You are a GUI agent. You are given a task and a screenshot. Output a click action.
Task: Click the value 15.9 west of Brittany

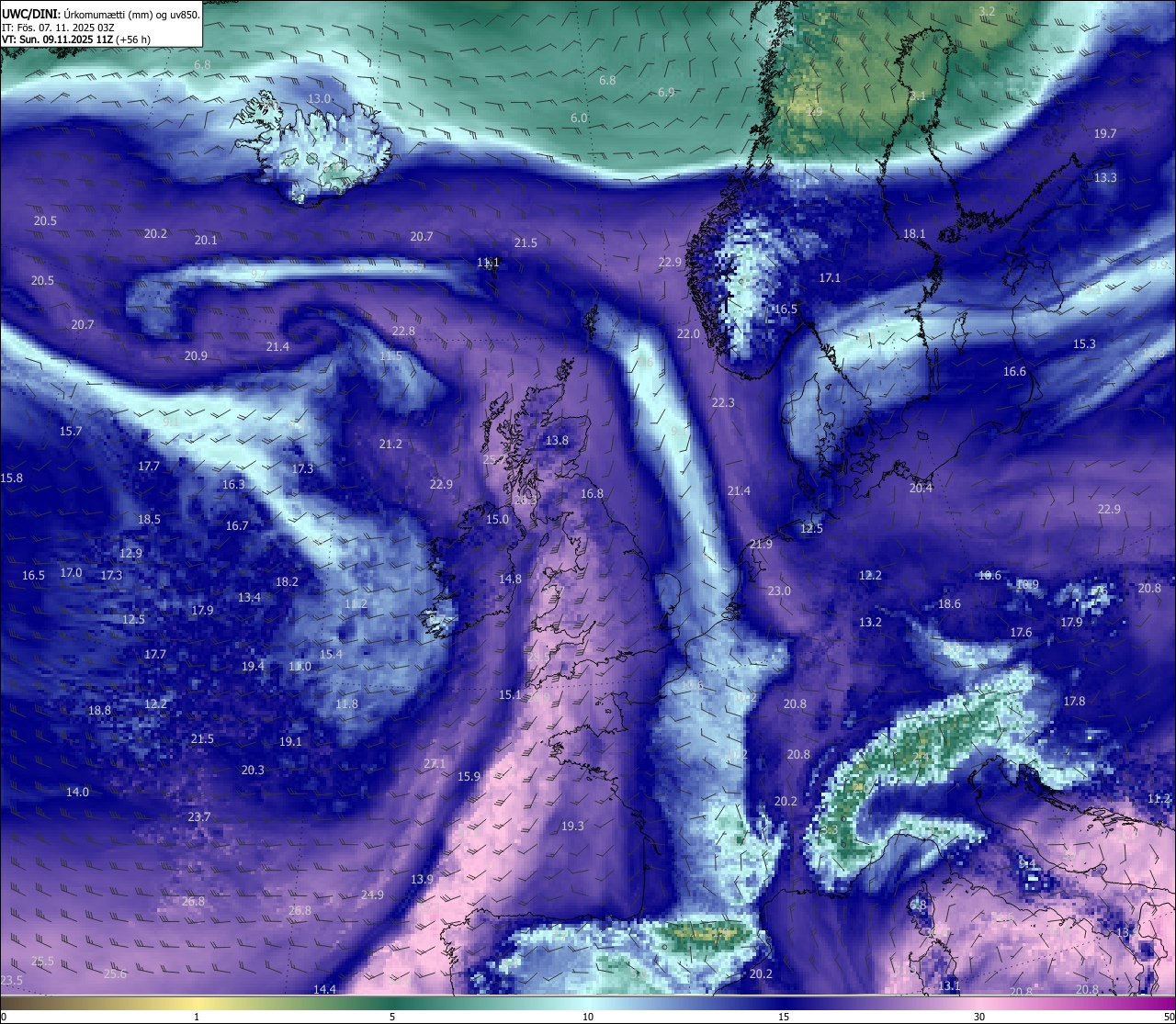tap(469, 776)
